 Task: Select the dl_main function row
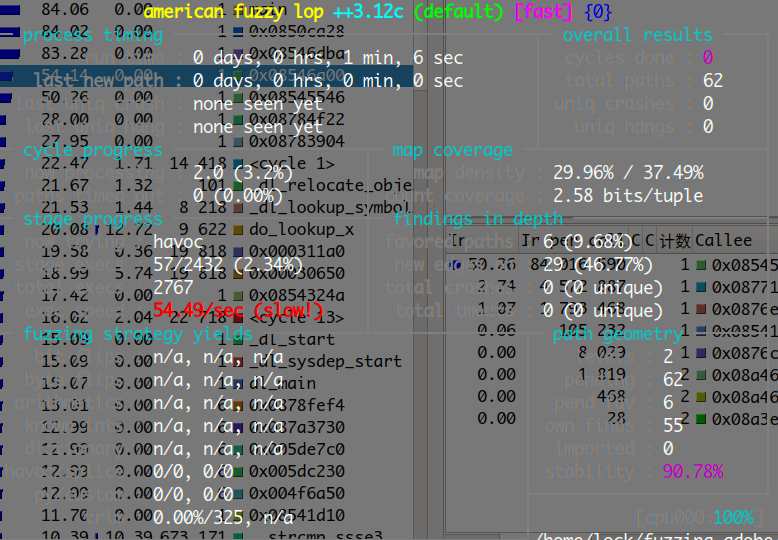[x=206, y=383]
